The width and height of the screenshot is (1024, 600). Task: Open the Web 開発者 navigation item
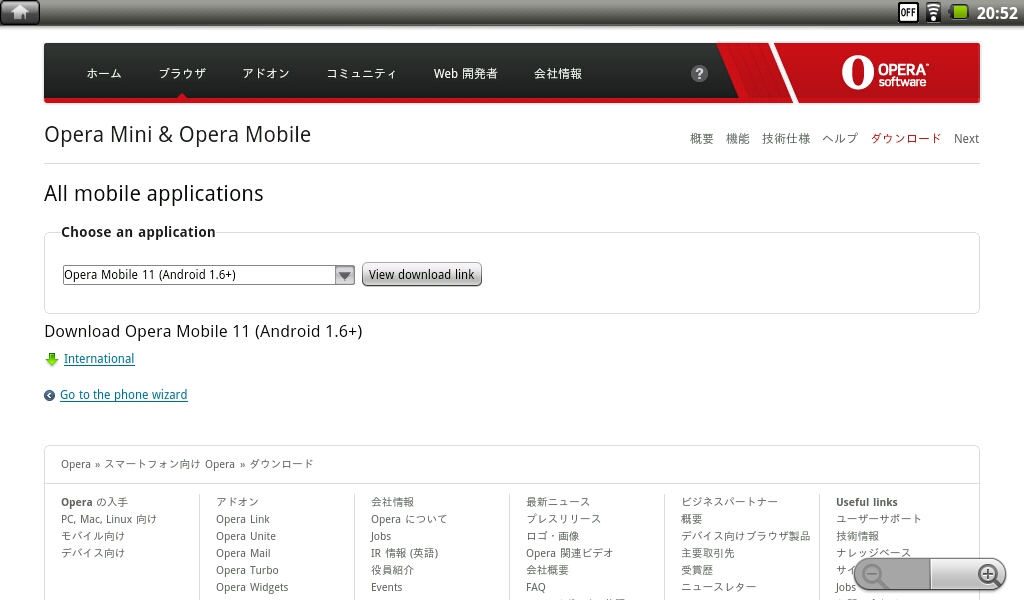[x=466, y=74]
